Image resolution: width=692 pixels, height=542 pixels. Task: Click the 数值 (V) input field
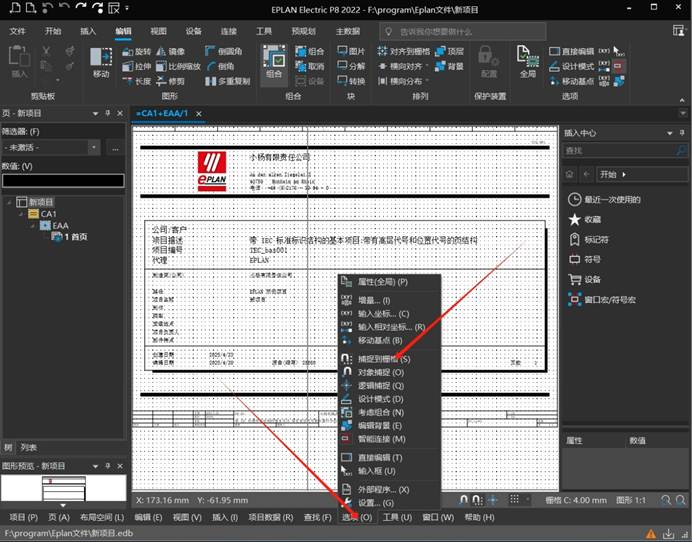(x=63, y=181)
